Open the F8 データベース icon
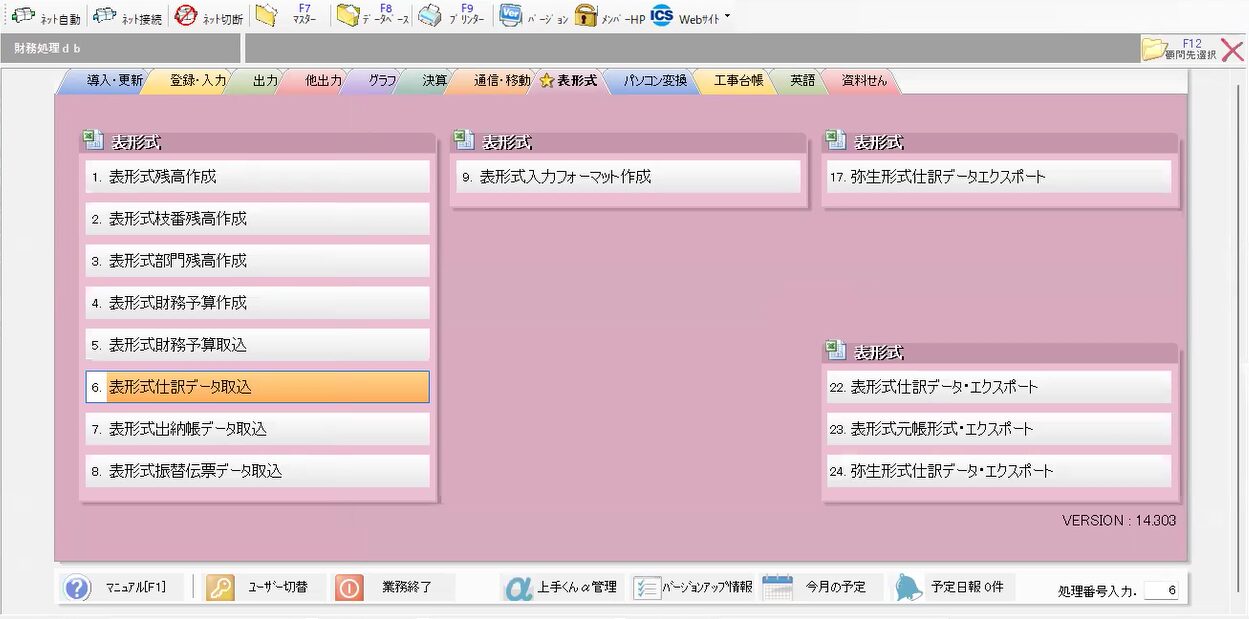 click(348, 16)
